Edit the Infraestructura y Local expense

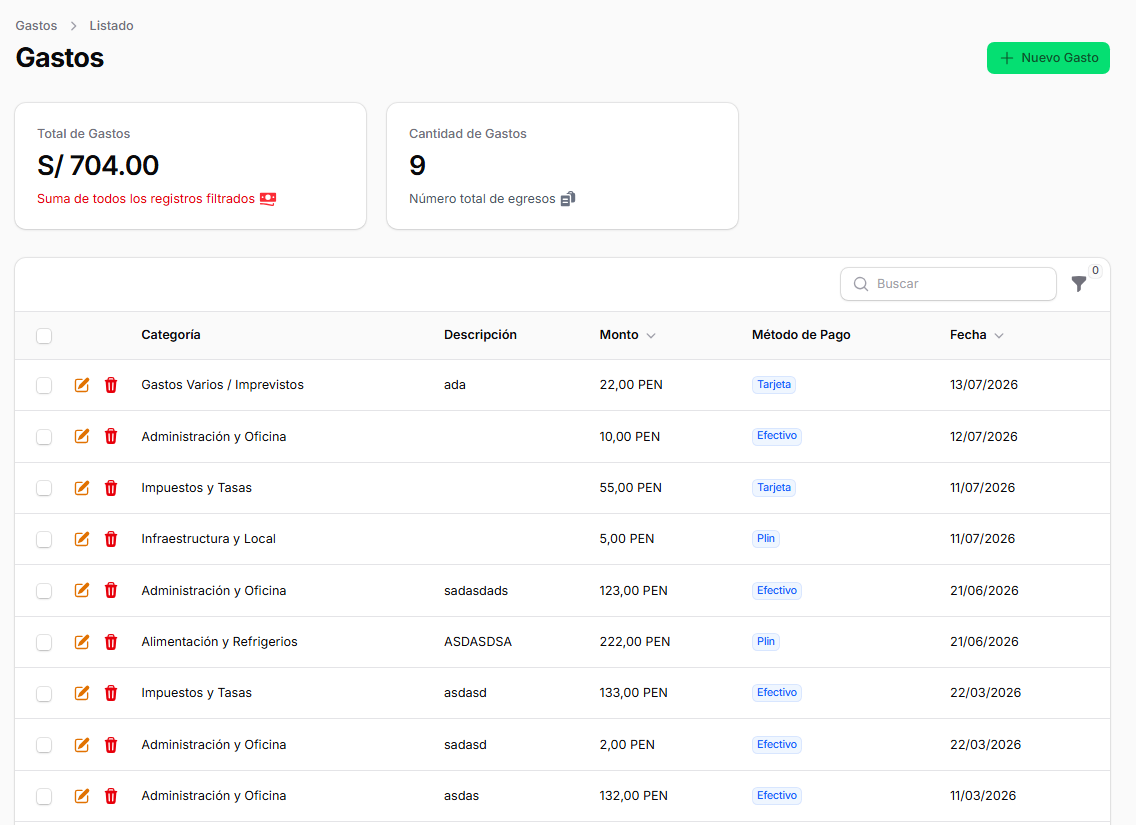(82, 539)
